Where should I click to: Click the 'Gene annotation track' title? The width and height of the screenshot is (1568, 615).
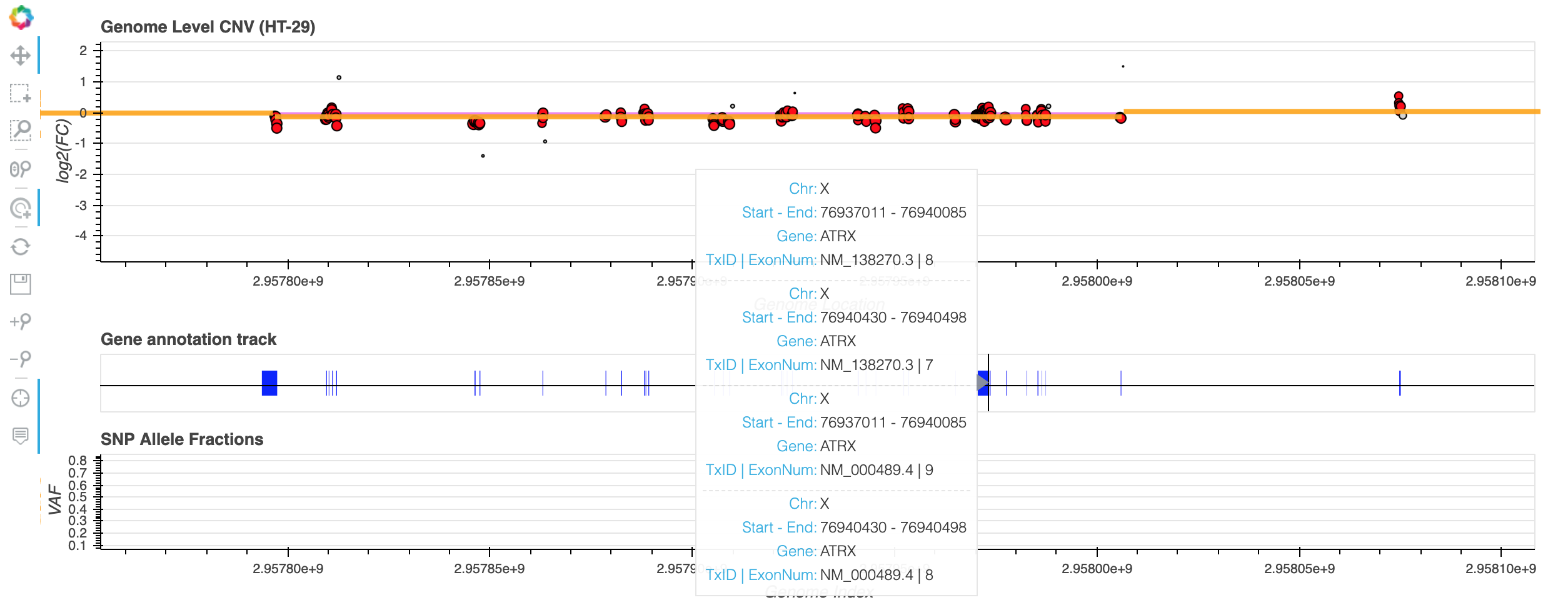point(188,339)
